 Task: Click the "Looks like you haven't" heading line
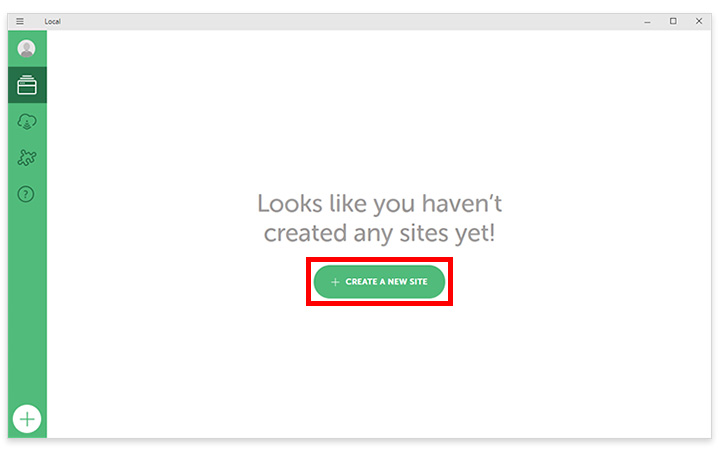pos(379,203)
